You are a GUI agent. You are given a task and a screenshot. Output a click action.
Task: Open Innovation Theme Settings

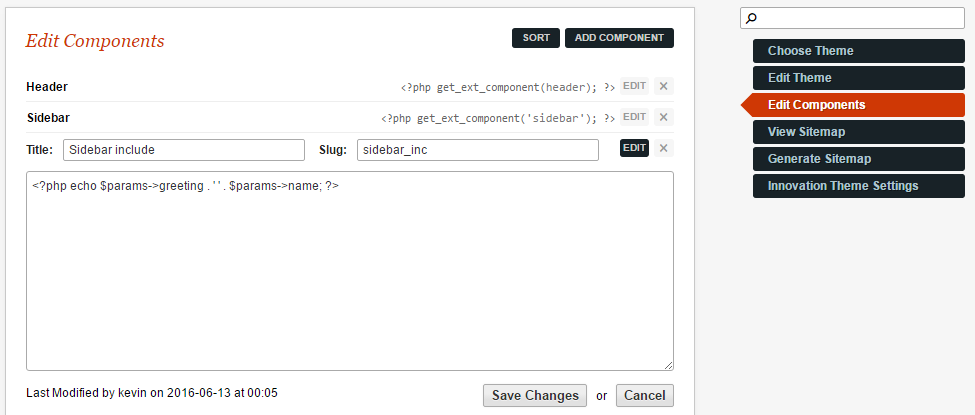859,186
